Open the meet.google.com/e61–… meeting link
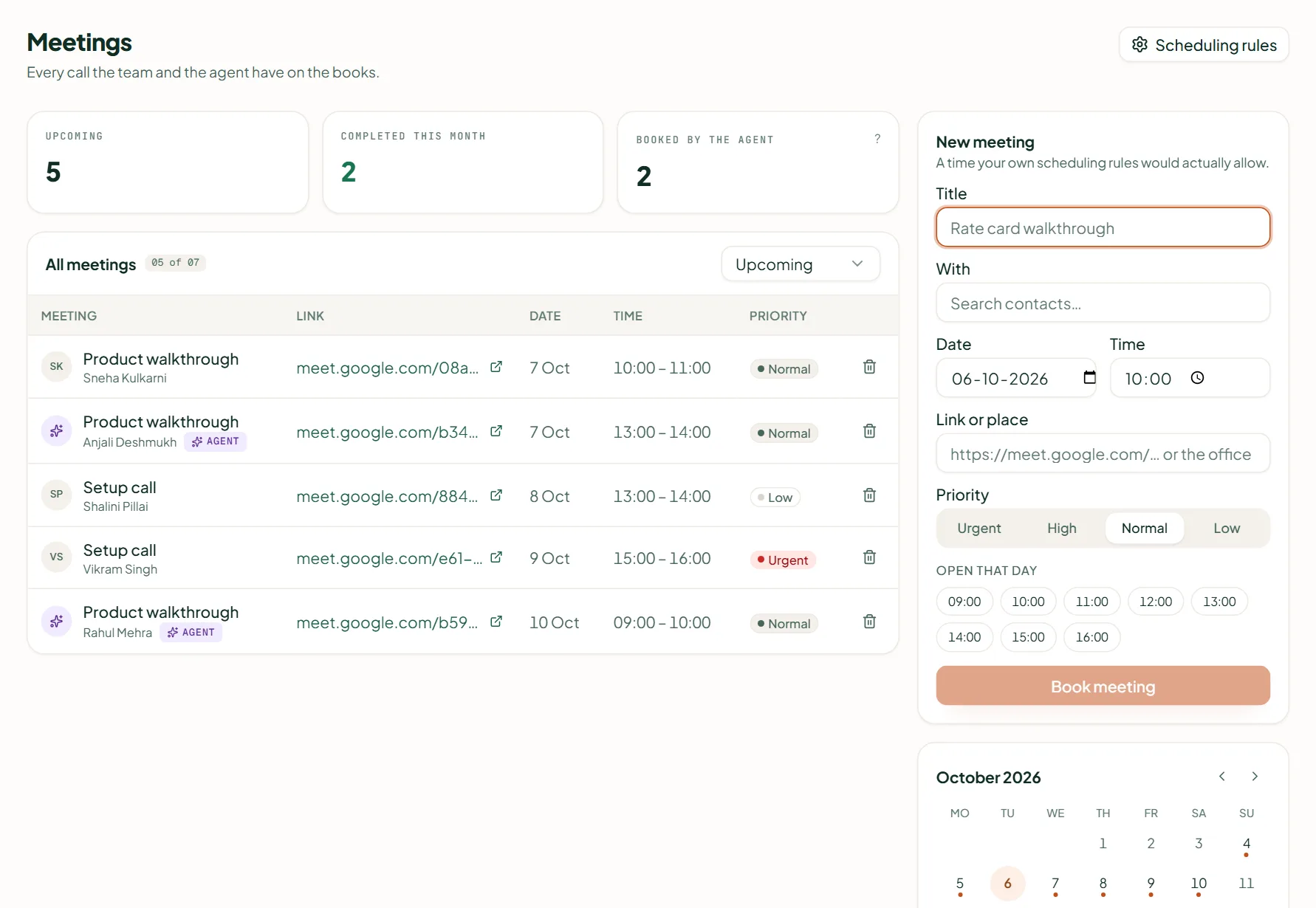 click(x=389, y=558)
